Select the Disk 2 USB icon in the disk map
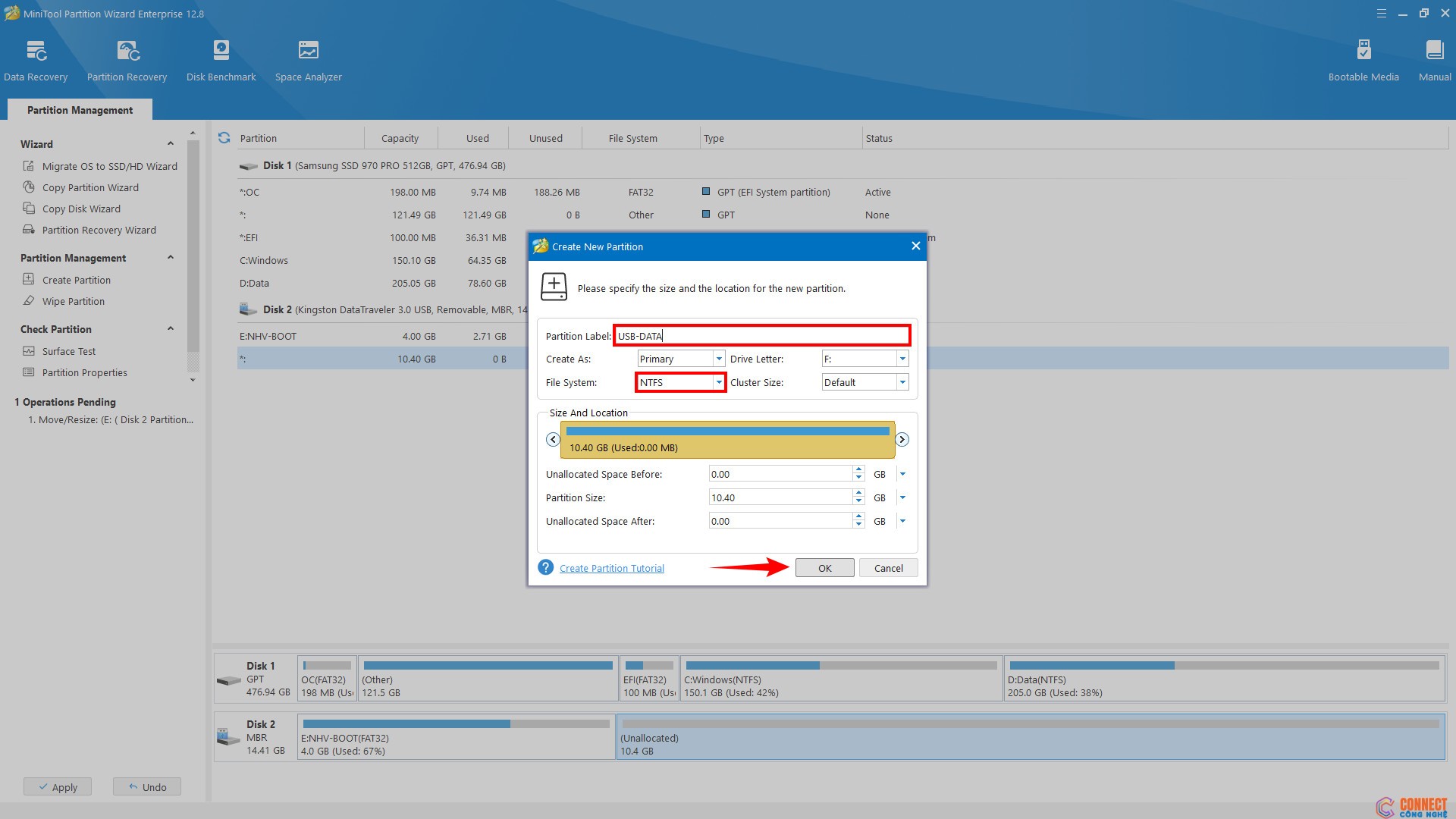Viewport: 1456px width, 819px height. [229, 736]
